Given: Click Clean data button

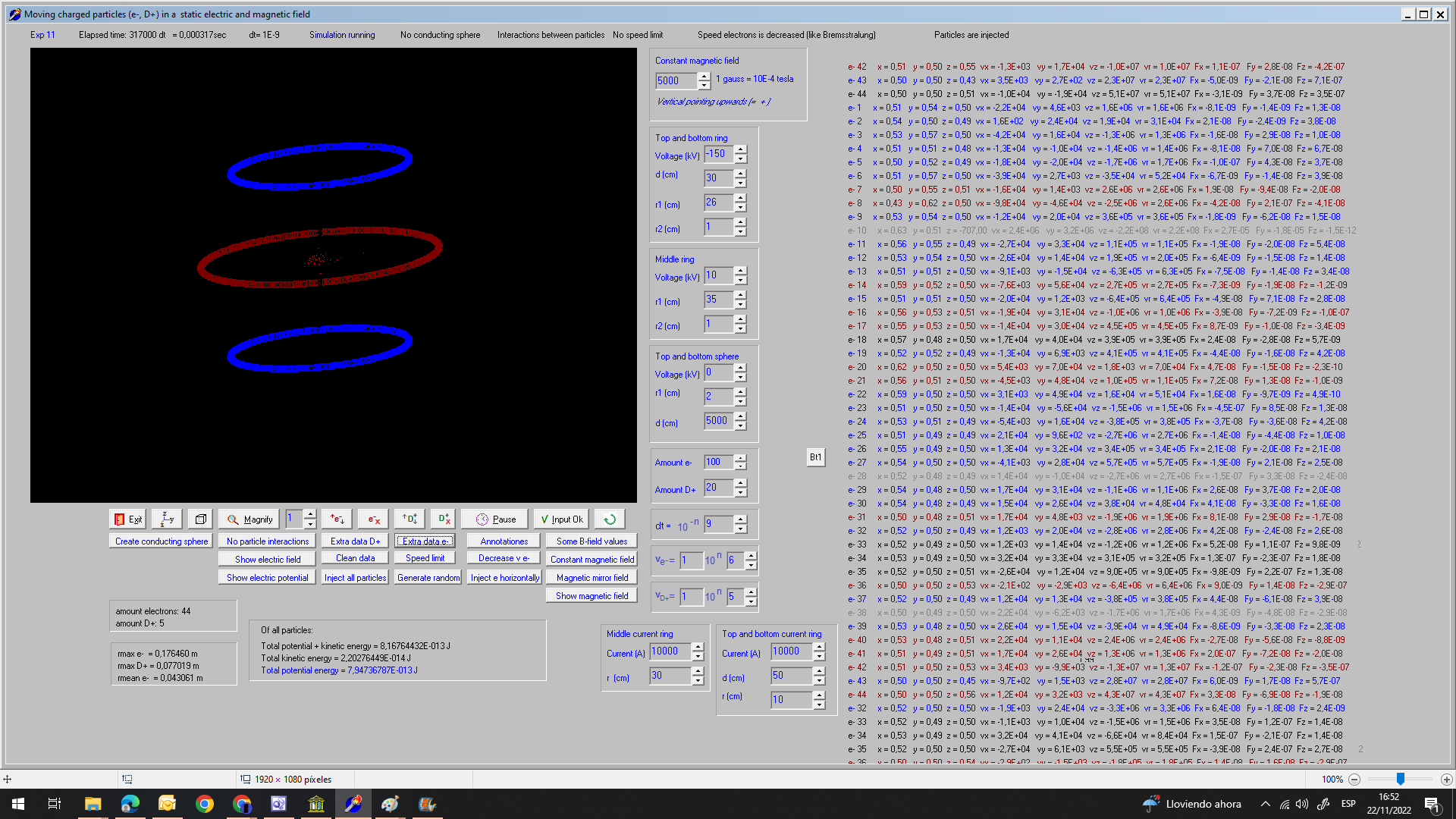Looking at the screenshot, I should pos(355,558).
